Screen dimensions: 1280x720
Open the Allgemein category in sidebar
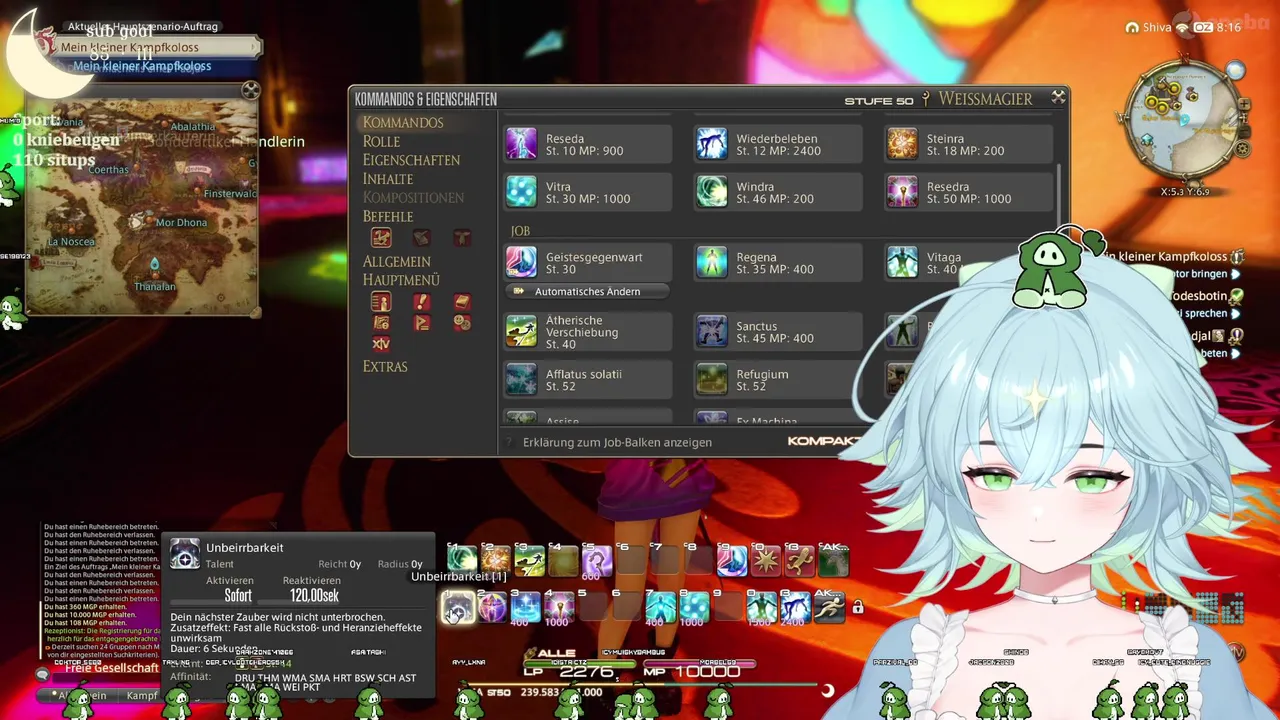pos(396,261)
